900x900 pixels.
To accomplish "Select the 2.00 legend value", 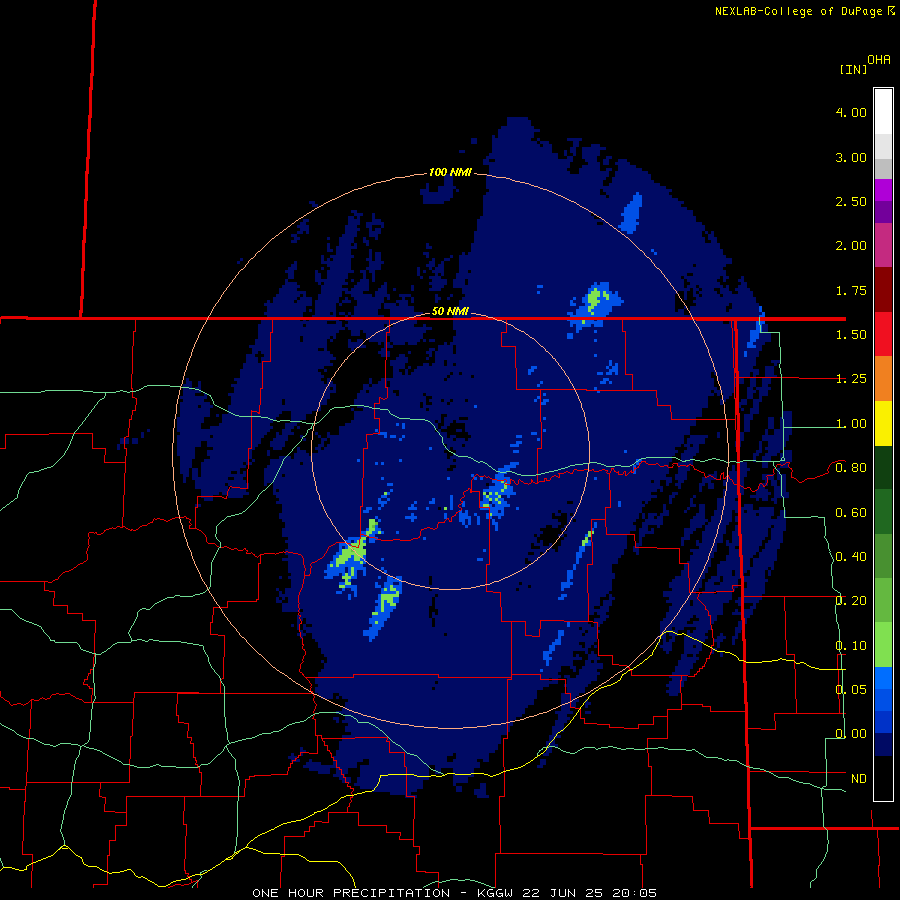I will click(x=851, y=245).
